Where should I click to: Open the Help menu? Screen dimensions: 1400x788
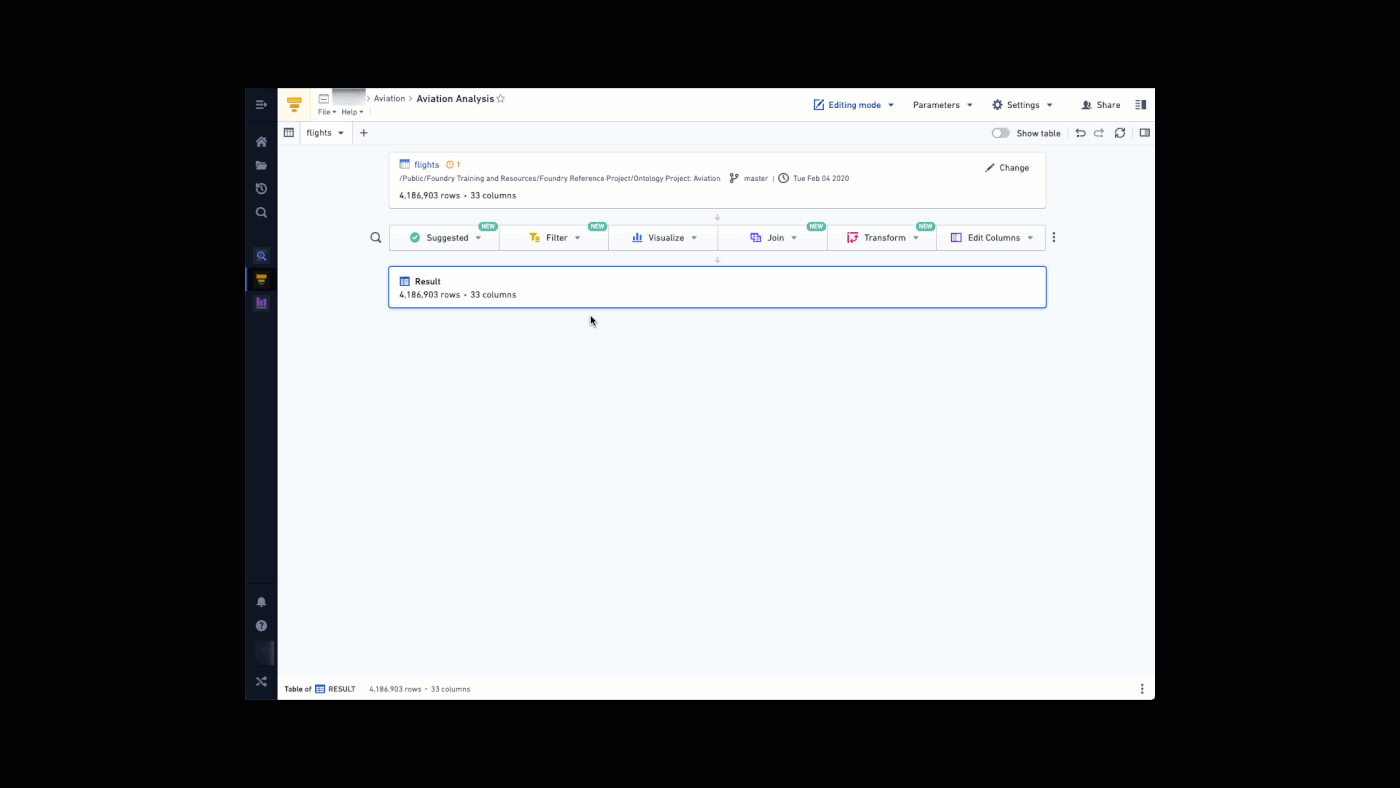pyautogui.click(x=352, y=112)
